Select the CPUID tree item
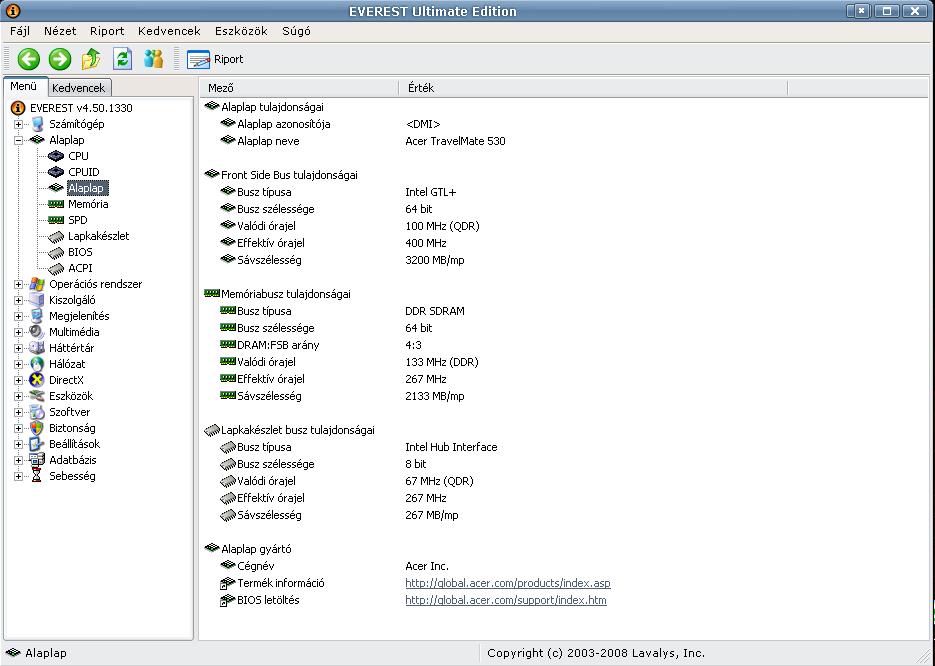The image size is (935, 666). pyautogui.click(x=83, y=172)
